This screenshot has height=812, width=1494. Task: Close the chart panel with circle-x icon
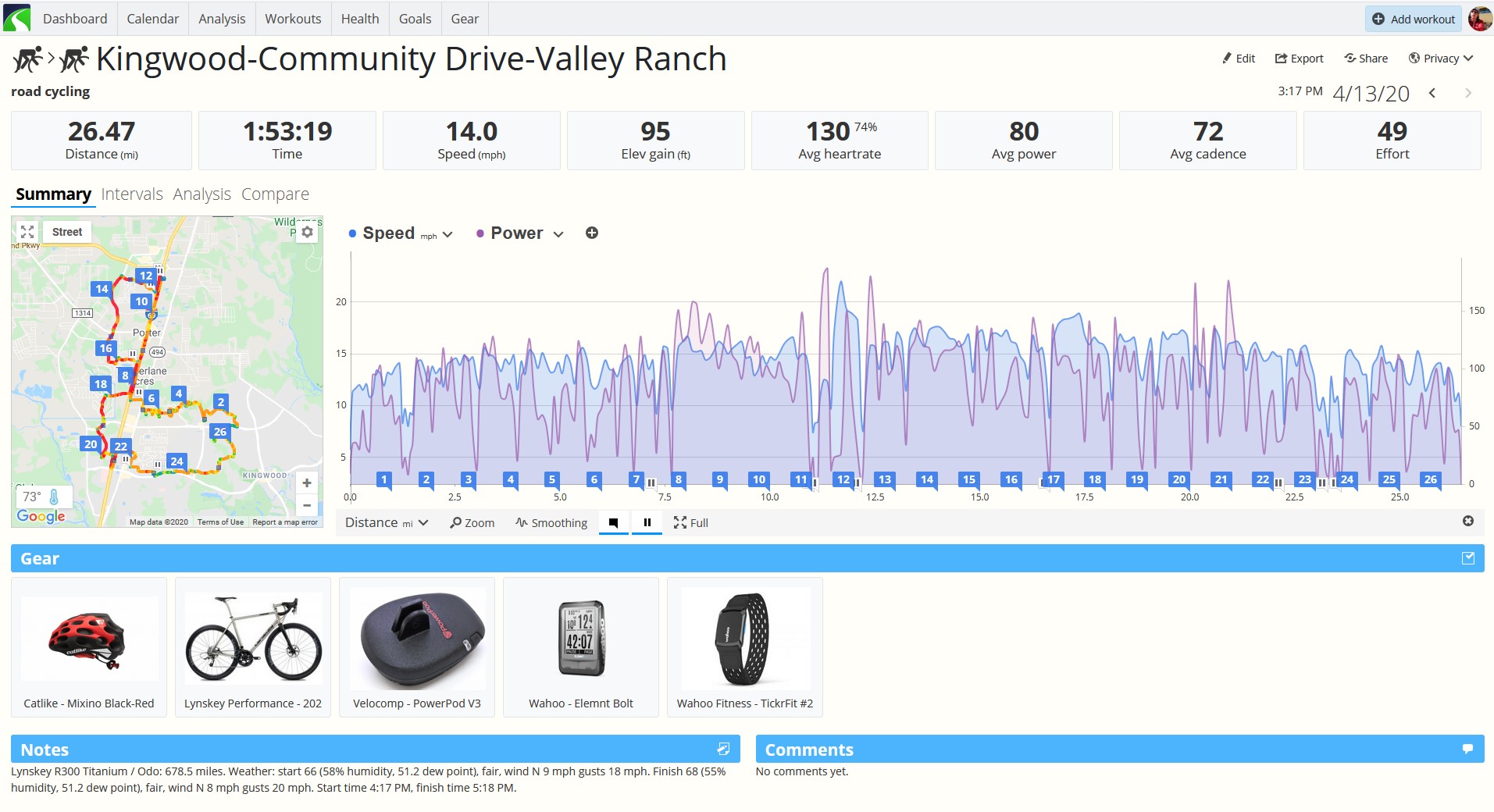tap(1468, 521)
